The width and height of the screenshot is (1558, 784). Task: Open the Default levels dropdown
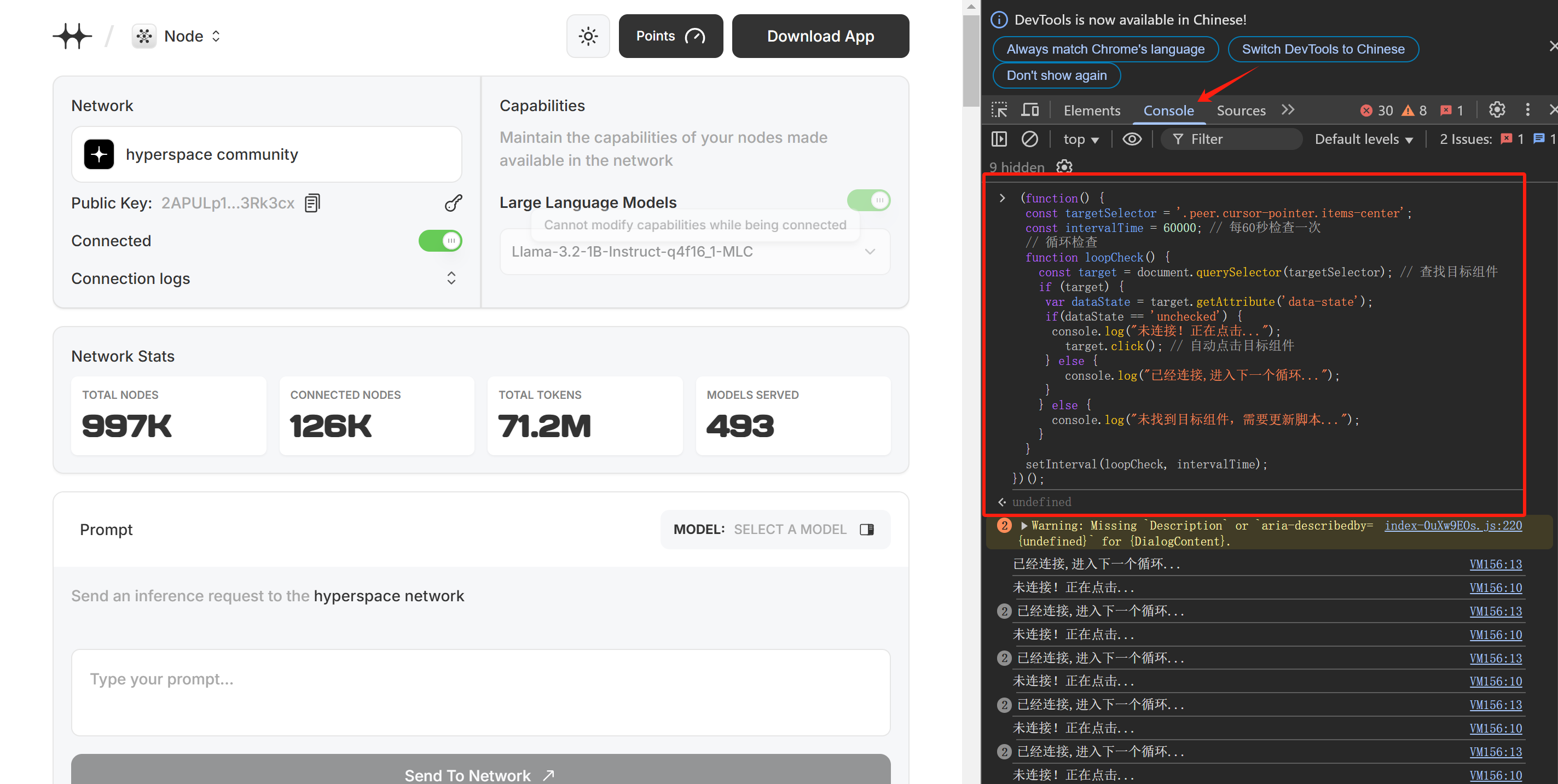tap(1363, 139)
